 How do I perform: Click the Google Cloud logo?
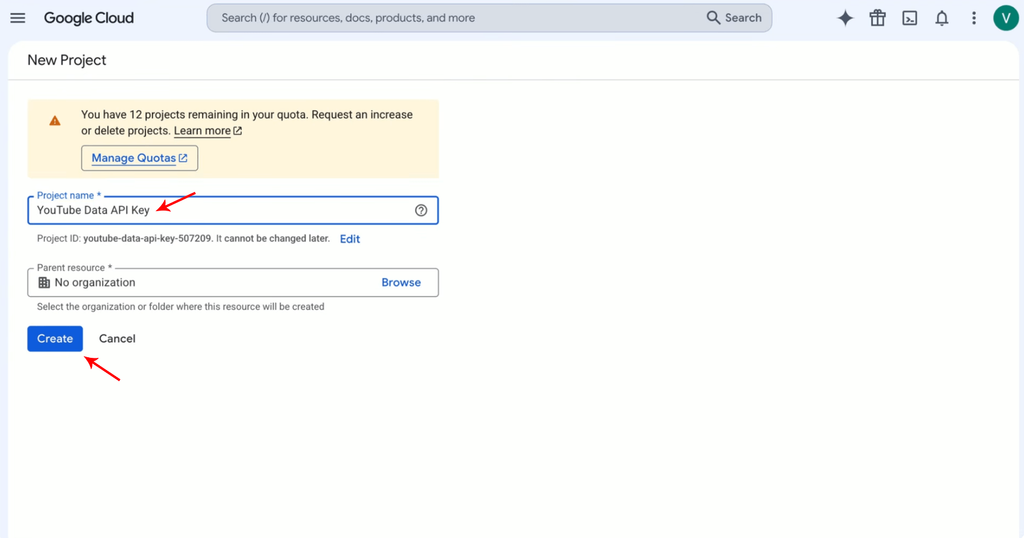coord(89,18)
